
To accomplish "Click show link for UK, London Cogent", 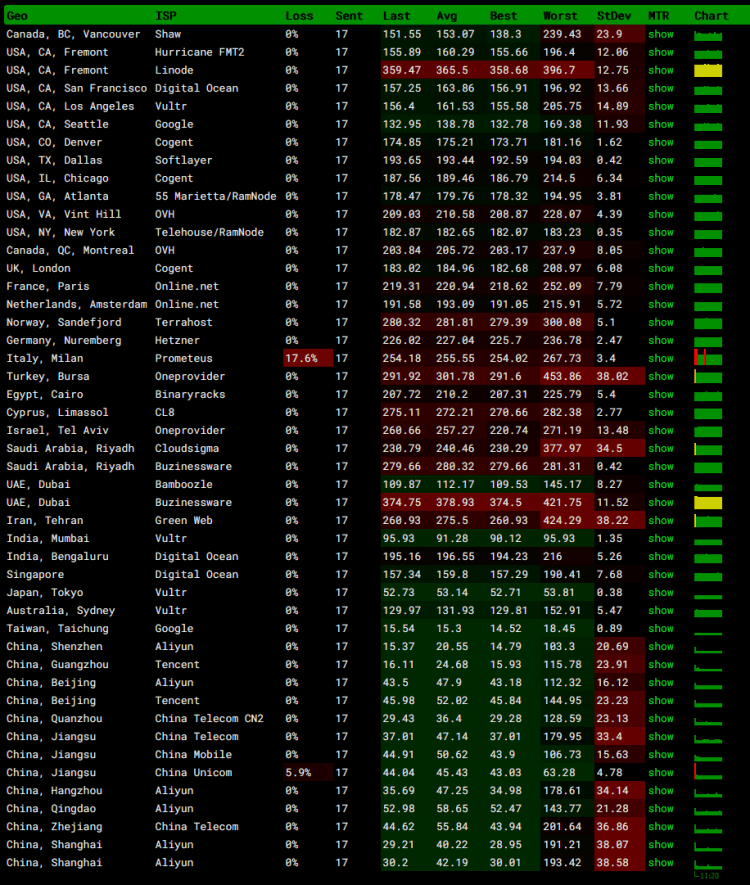I will click(x=661, y=269).
